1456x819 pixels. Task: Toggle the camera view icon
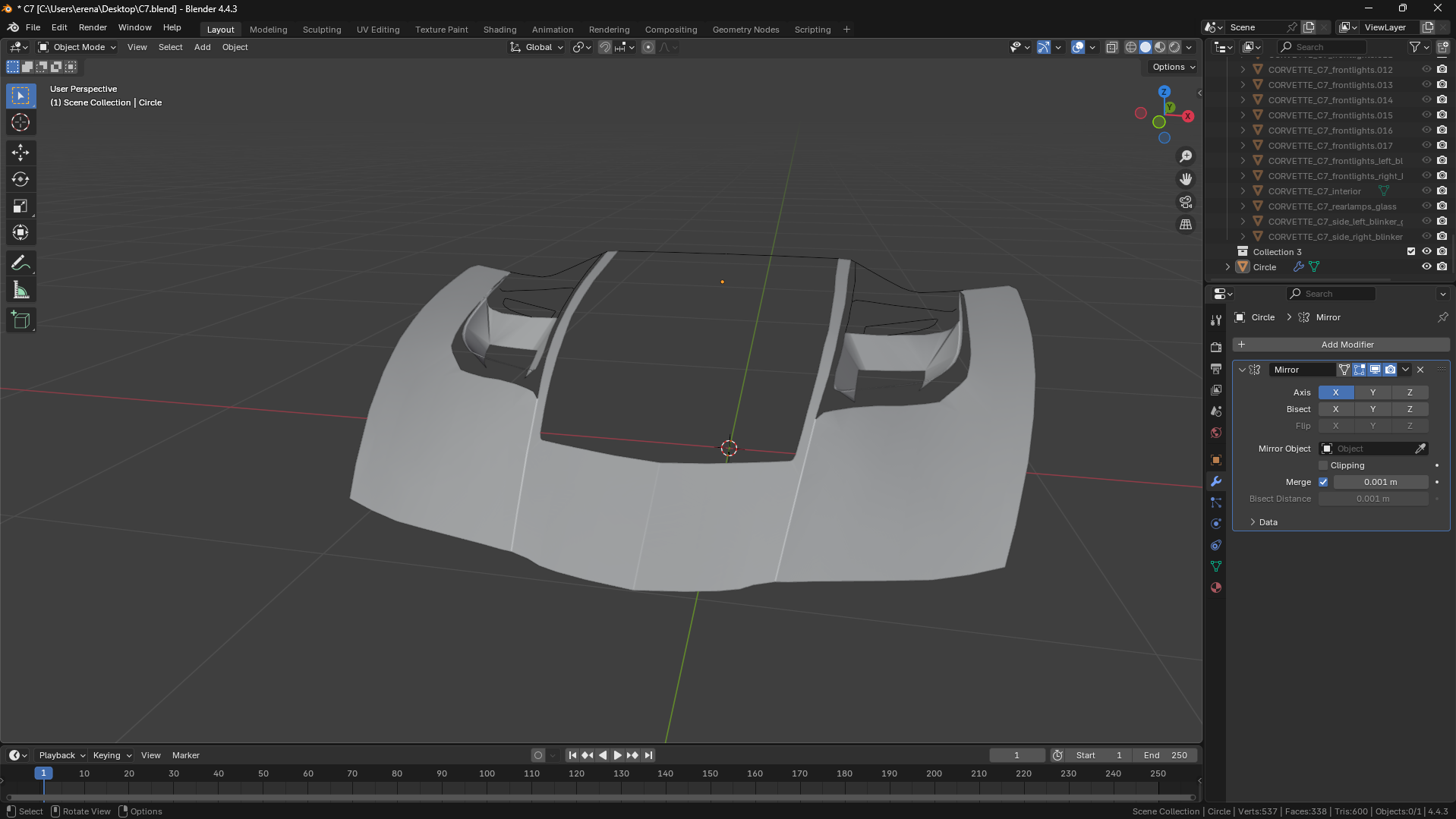(x=1186, y=202)
